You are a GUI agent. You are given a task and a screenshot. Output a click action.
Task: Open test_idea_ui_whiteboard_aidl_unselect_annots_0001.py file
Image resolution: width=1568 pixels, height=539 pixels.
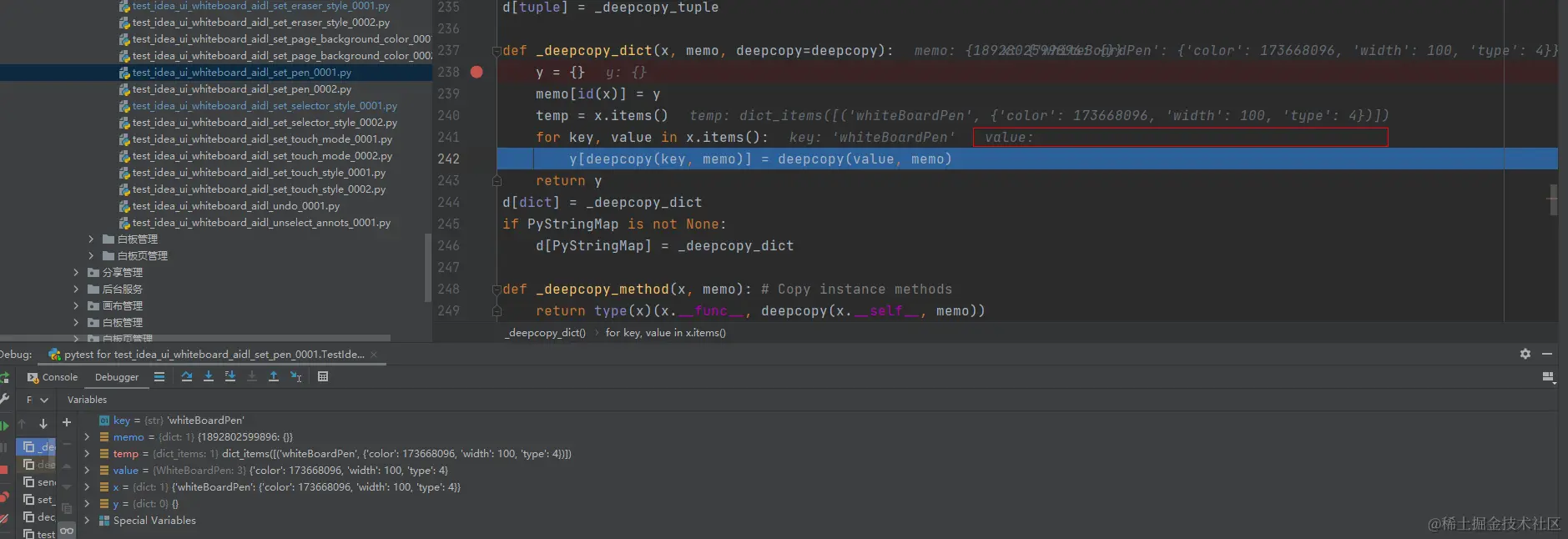click(260, 223)
